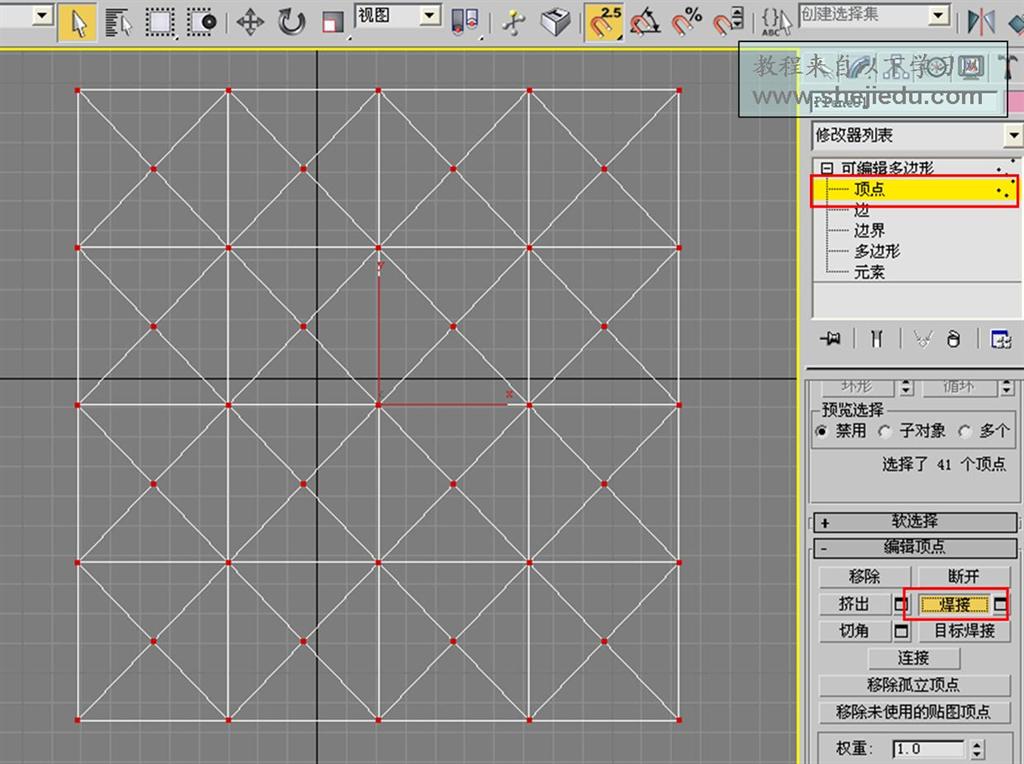
Task: Select the 子对象 preview selection radio button
Action: point(884,430)
